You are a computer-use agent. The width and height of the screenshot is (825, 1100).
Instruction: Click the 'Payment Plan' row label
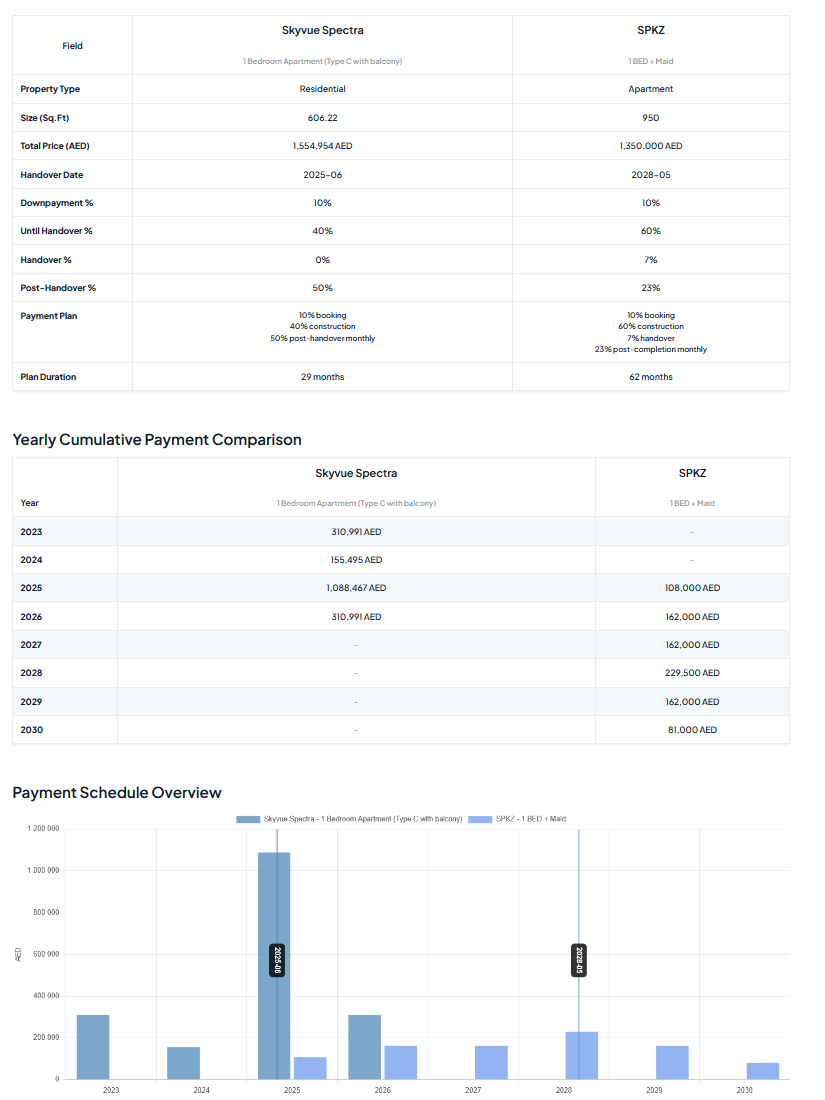[48, 316]
